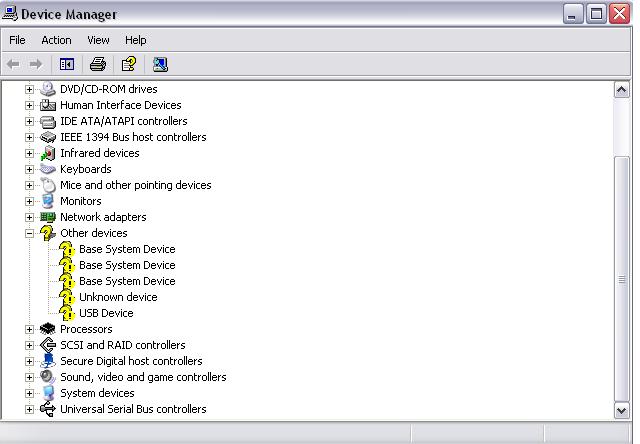
Task: Expand the Human Interface Devices node
Action: pyautogui.click(x=29, y=105)
